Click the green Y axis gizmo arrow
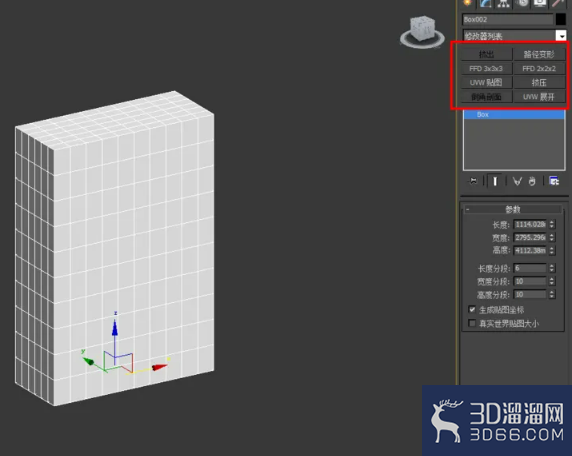Image resolution: width=572 pixels, height=456 pixels. pos(88,362)
